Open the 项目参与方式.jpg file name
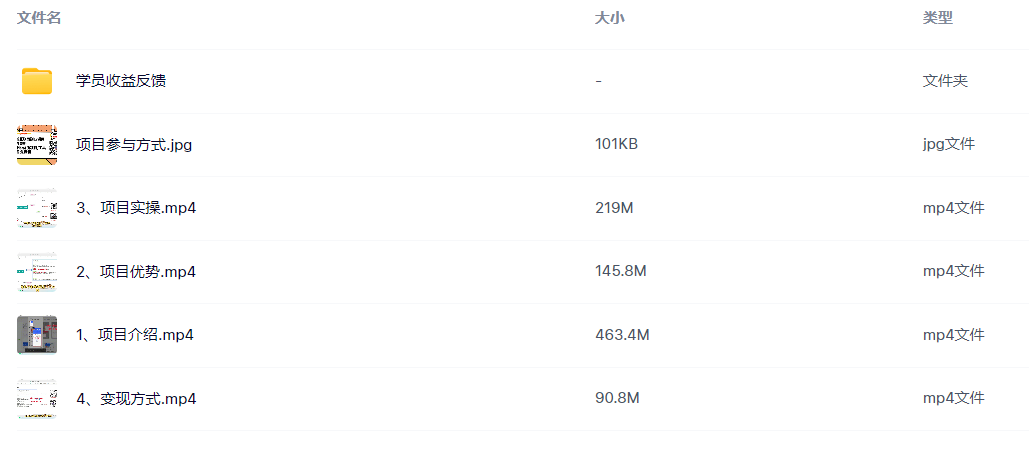Viewport: 1029px width, 451px height. [134, 145]
